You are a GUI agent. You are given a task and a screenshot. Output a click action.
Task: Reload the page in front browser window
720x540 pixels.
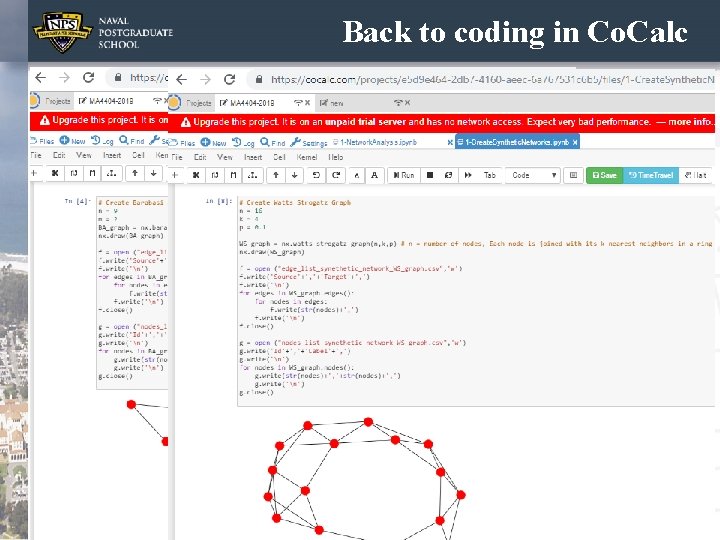pyautogui.click(x=230, y=79)
